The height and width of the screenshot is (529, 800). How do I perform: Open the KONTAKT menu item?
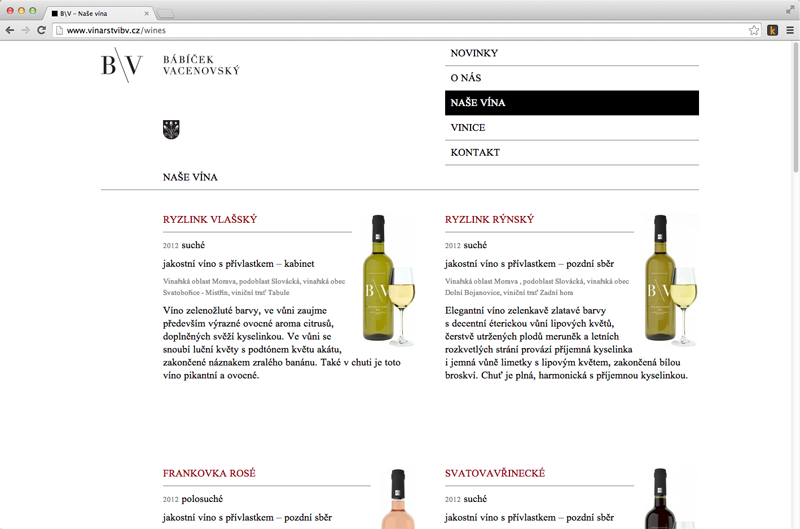[x=571, y=153]
